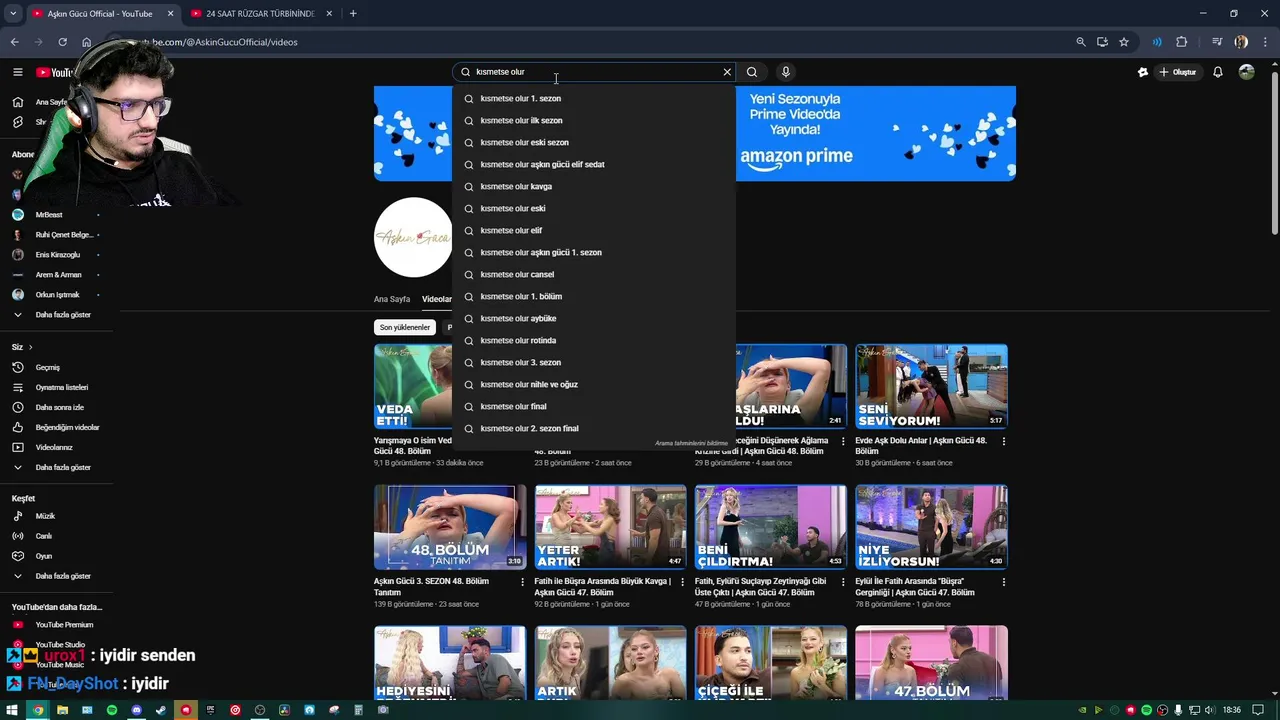
Task: Select suggestion 'kısmetse olur 1. sezon'
Action: tap(594, 98)
